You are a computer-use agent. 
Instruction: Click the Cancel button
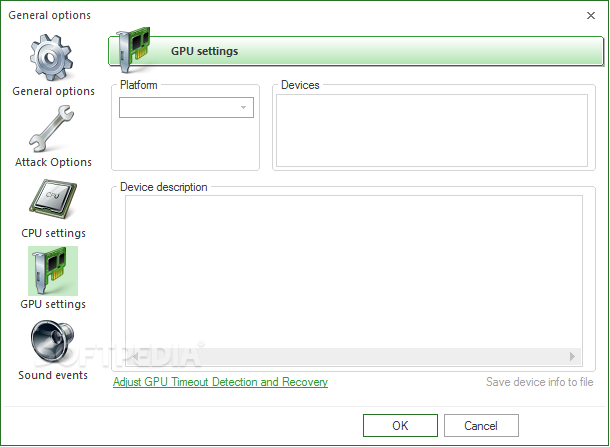(481, 425)
